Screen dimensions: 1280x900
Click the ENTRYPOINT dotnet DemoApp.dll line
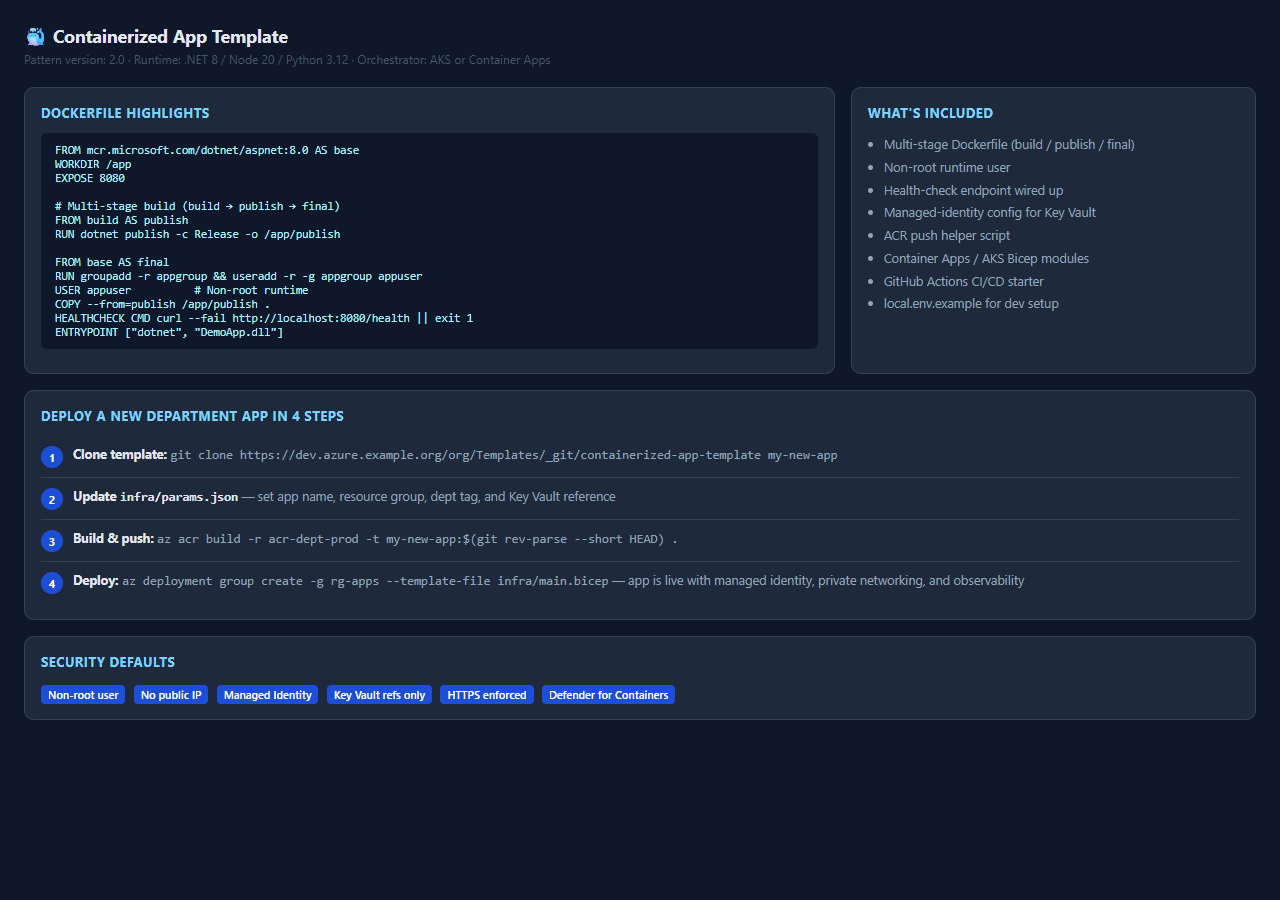tap(169, 332)
